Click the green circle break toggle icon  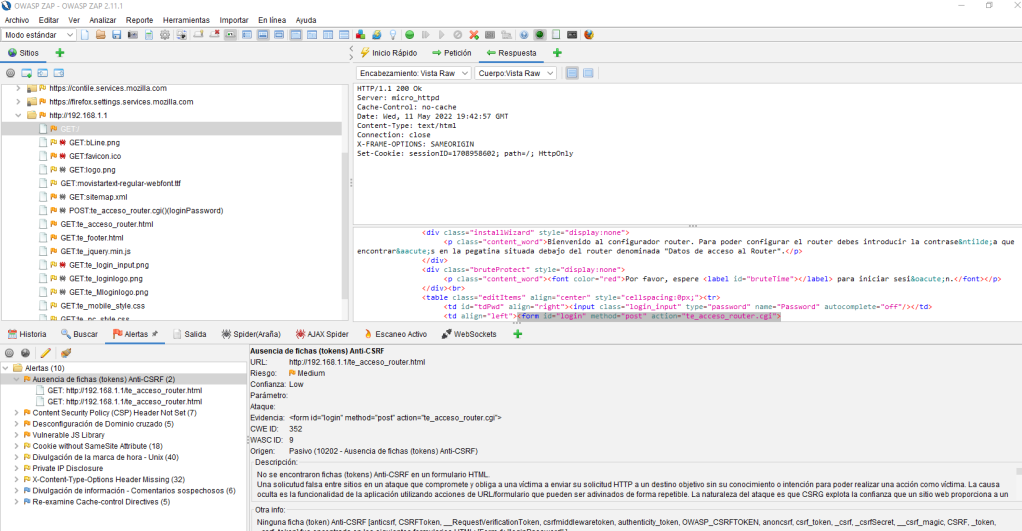click(409, 35)
